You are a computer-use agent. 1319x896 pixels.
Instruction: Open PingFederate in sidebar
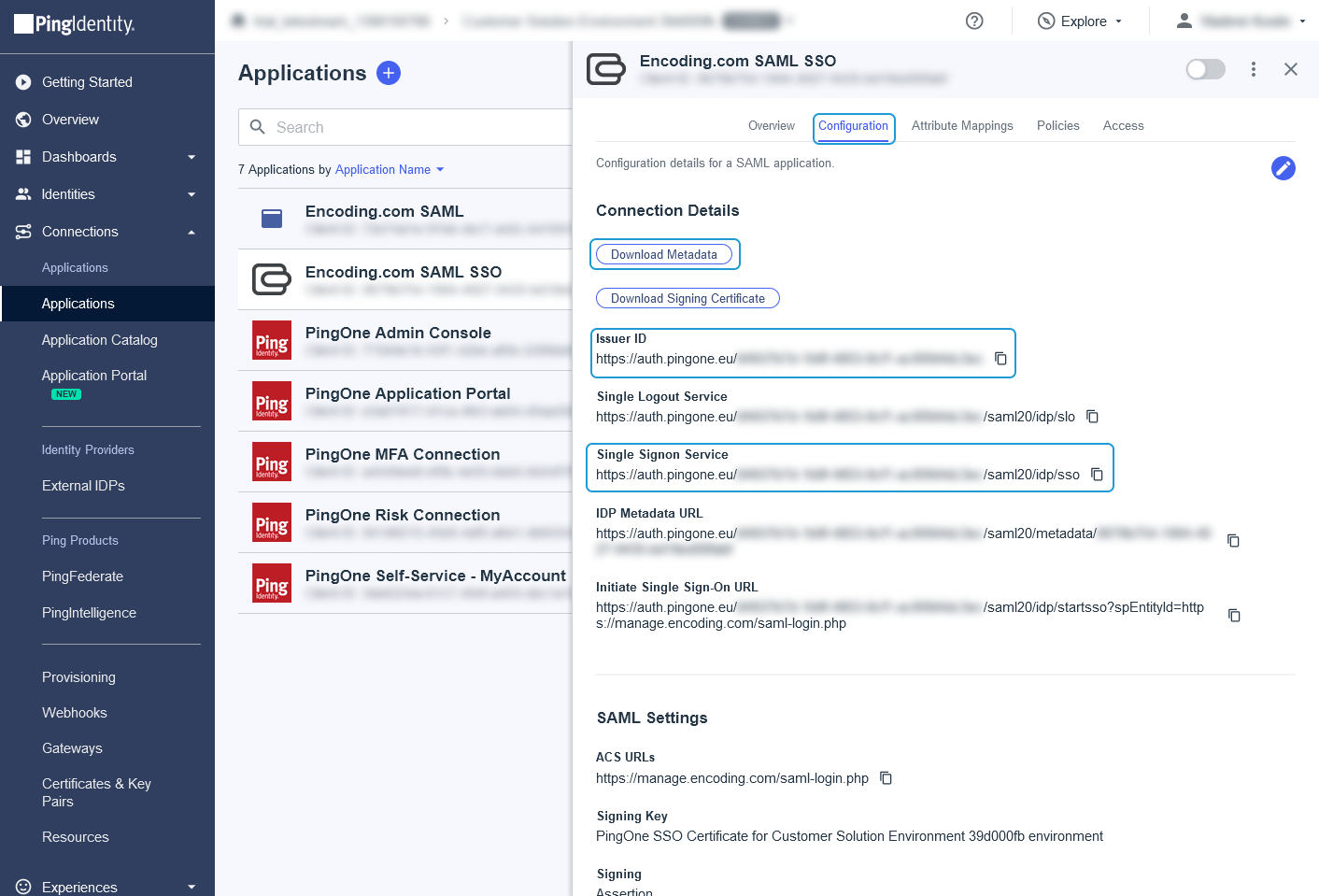click(x=82, y=576)
